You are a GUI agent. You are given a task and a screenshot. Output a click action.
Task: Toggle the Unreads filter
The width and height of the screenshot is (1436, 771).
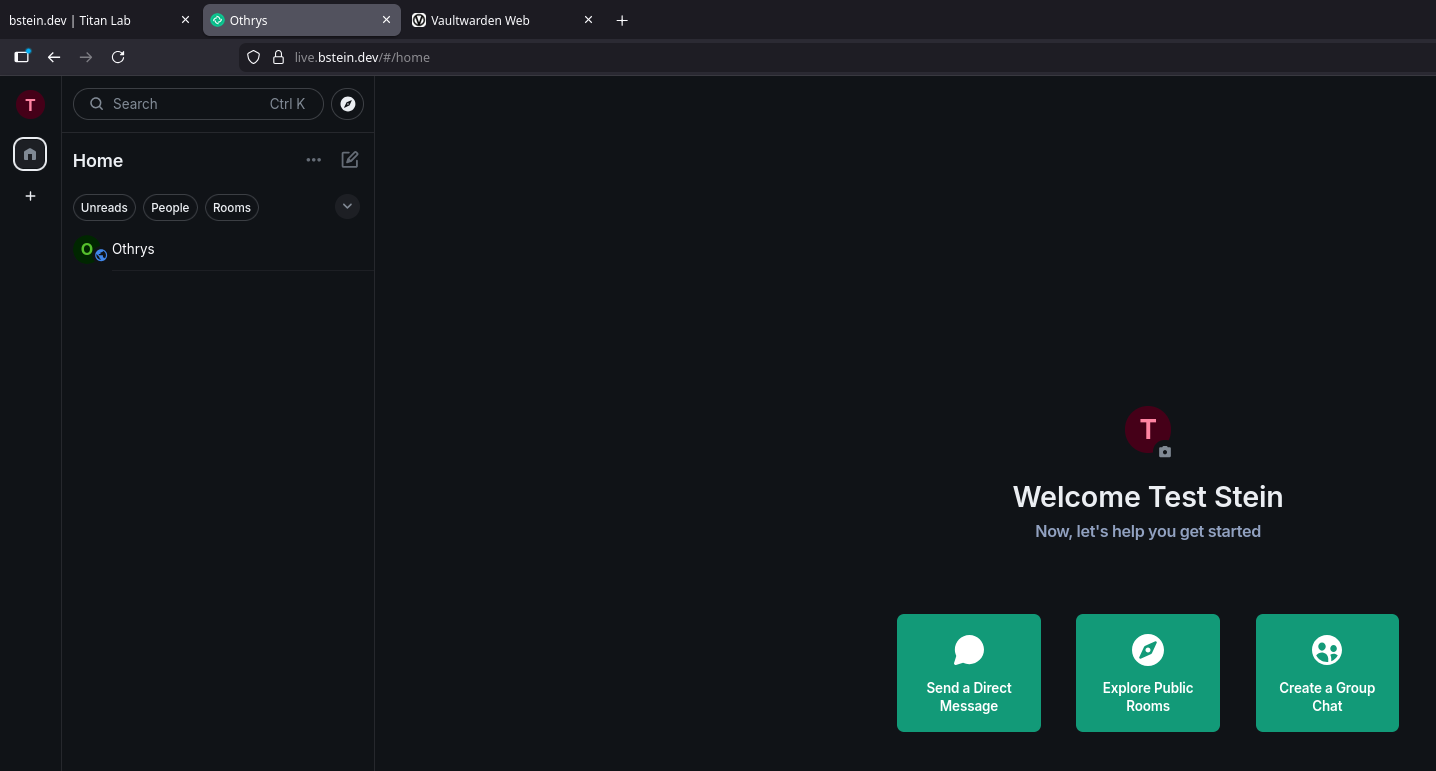(x=104, y=208)
